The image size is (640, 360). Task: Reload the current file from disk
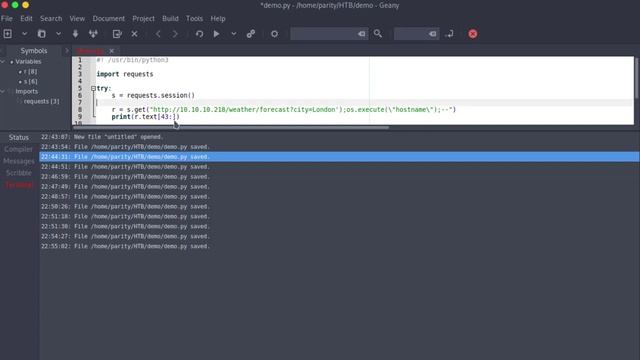tap(117, 34)
